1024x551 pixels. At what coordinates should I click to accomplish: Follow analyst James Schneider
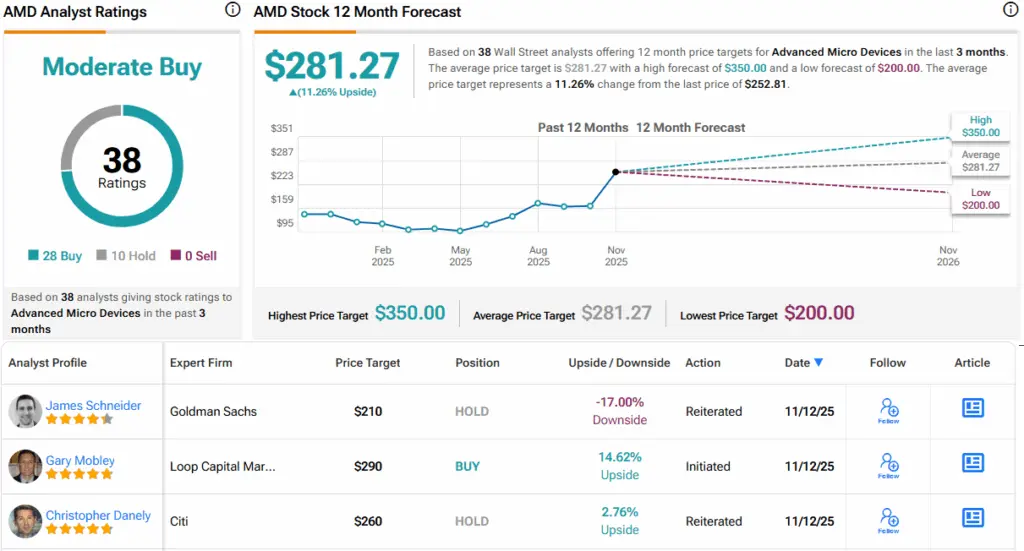click(x=888, y=409)
